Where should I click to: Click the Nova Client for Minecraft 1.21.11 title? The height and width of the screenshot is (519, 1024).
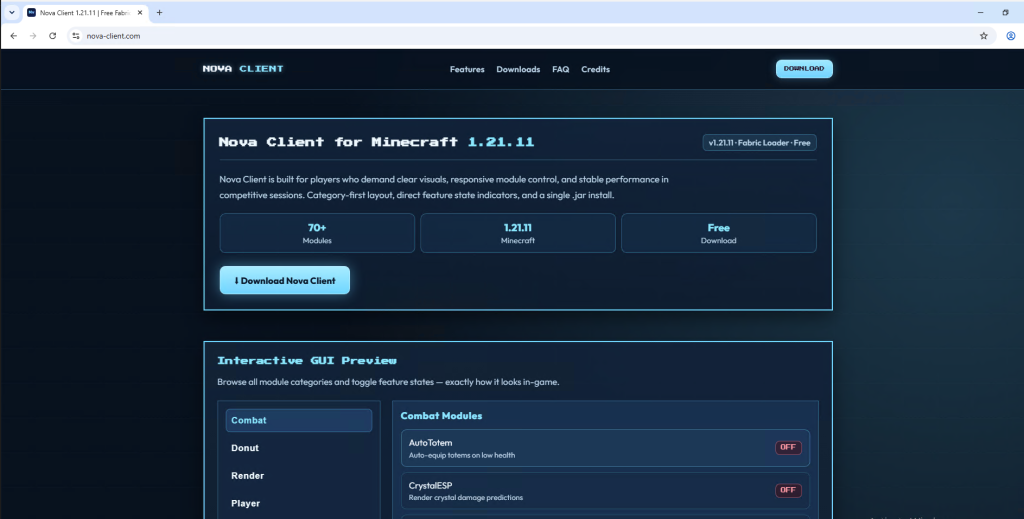(376, 142)
